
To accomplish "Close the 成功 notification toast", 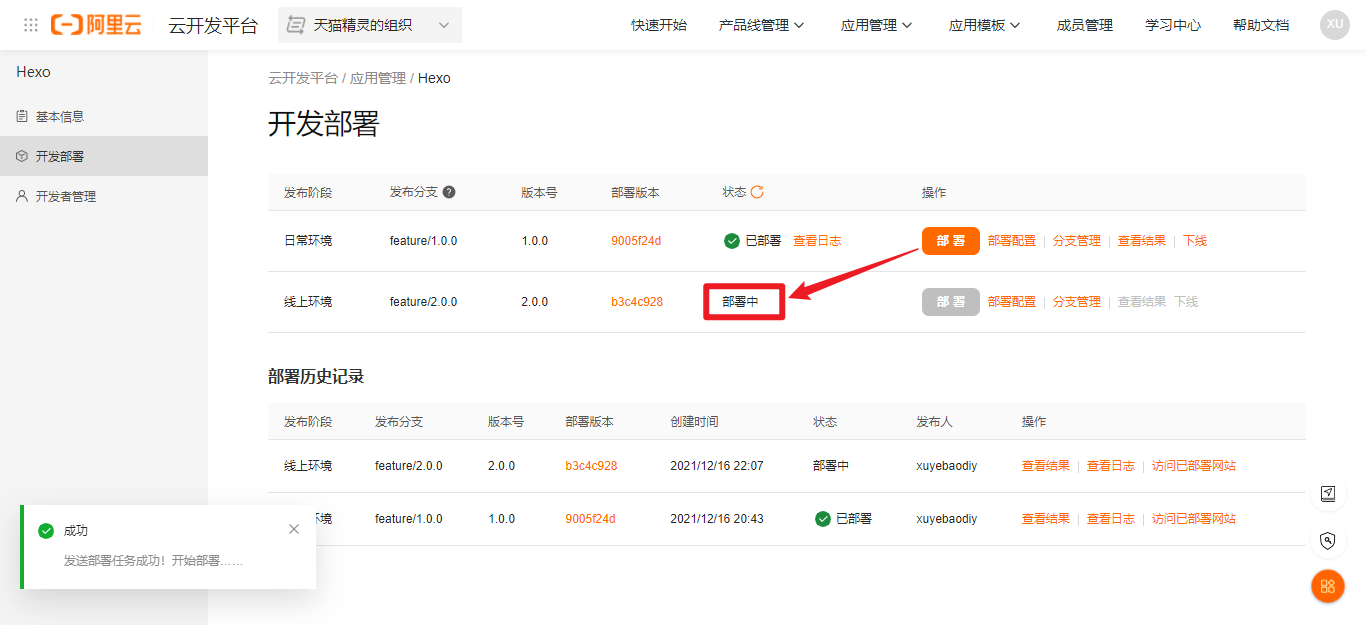I will (x=294, y=529).
